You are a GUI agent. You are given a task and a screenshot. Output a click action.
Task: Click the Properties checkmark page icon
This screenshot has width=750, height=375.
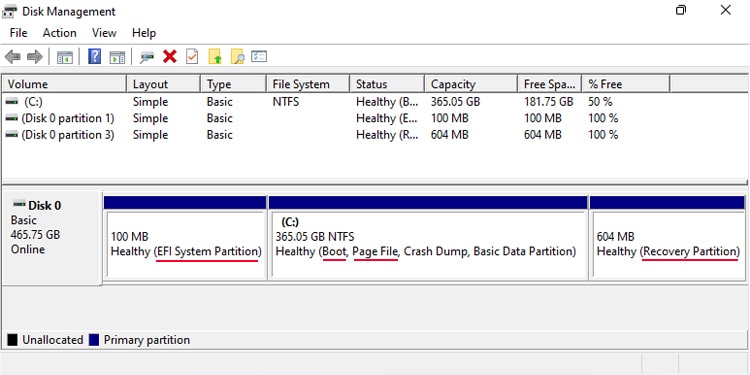pyautogui.click(x=192, y=56)
